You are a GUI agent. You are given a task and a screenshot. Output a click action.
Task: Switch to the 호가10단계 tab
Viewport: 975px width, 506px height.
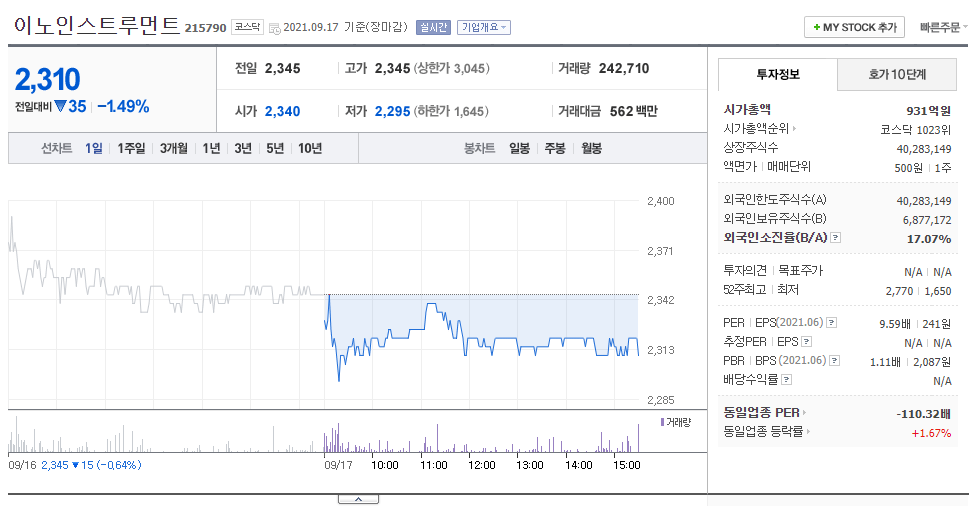(897, 75)
